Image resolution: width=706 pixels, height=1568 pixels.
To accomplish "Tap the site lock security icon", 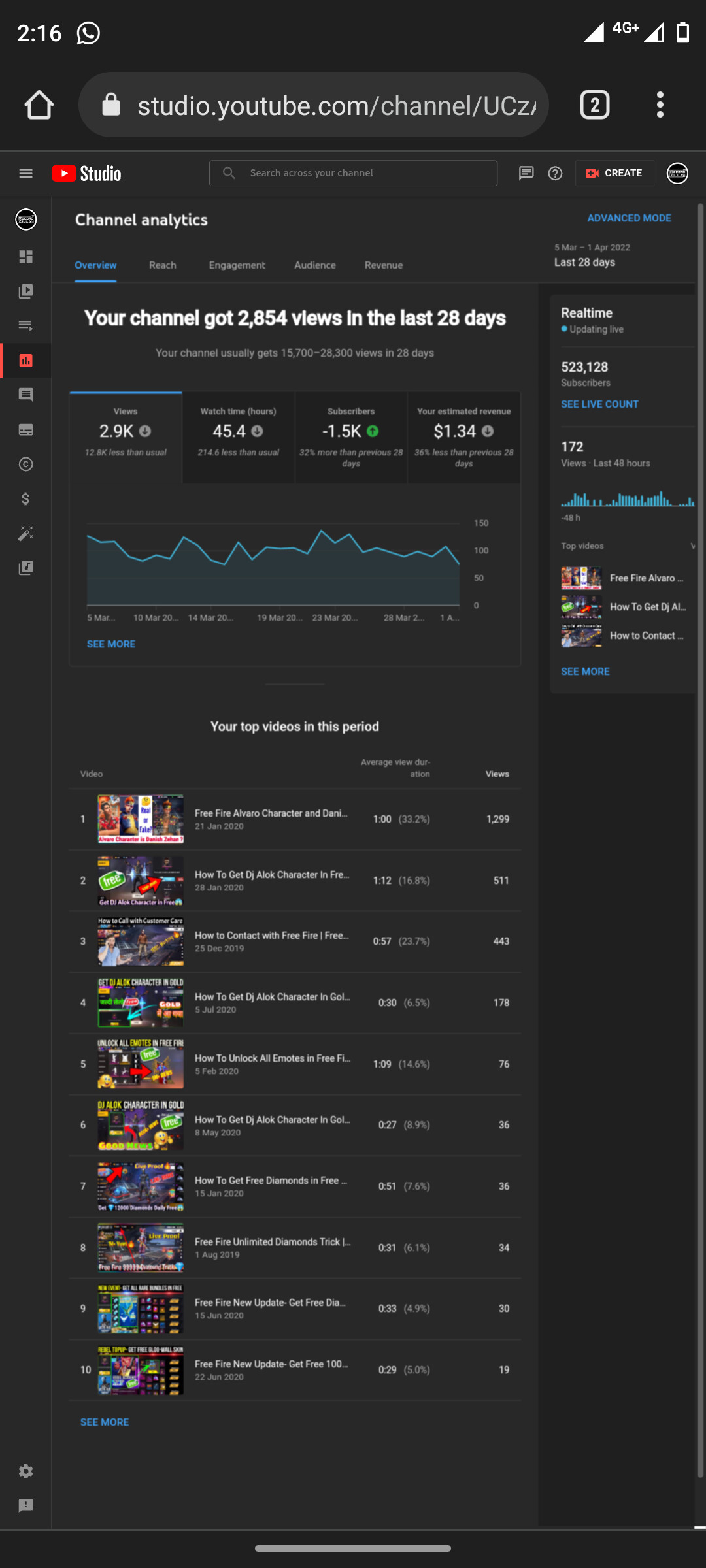I will [x=111, y=104].
